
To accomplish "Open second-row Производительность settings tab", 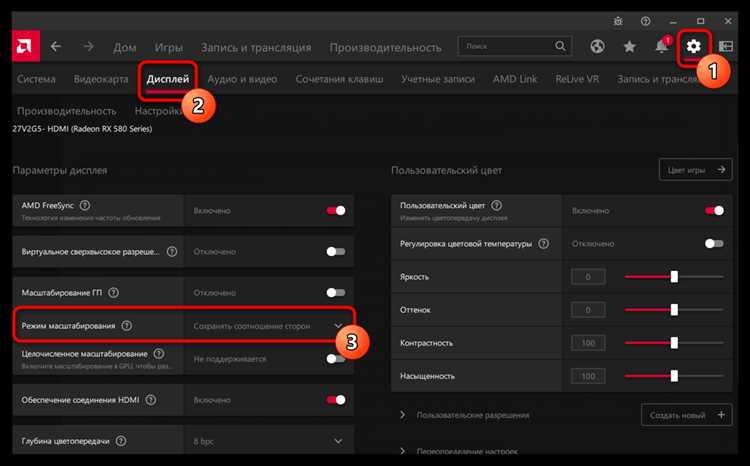I will 66,111.
